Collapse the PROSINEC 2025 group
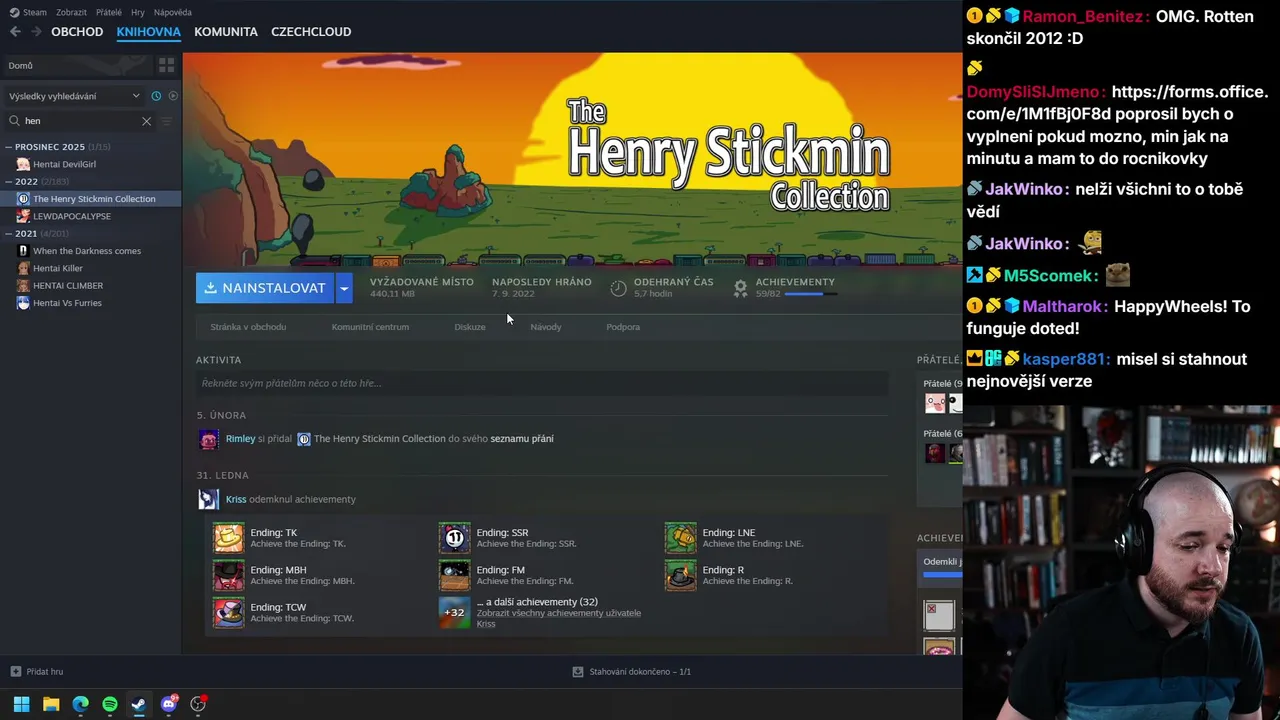 click(9, 147)
